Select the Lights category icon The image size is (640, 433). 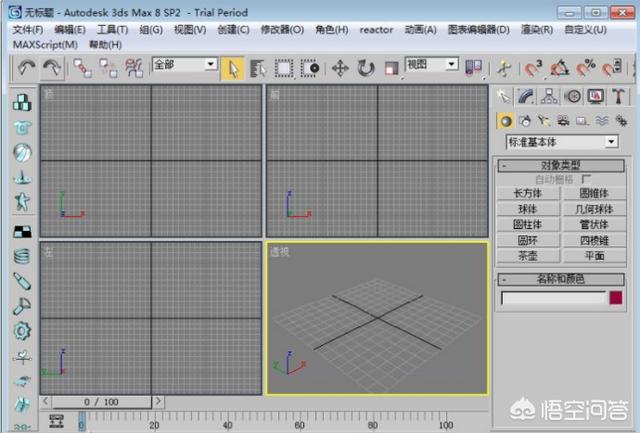pyautogui.click(x=544, y=121)
